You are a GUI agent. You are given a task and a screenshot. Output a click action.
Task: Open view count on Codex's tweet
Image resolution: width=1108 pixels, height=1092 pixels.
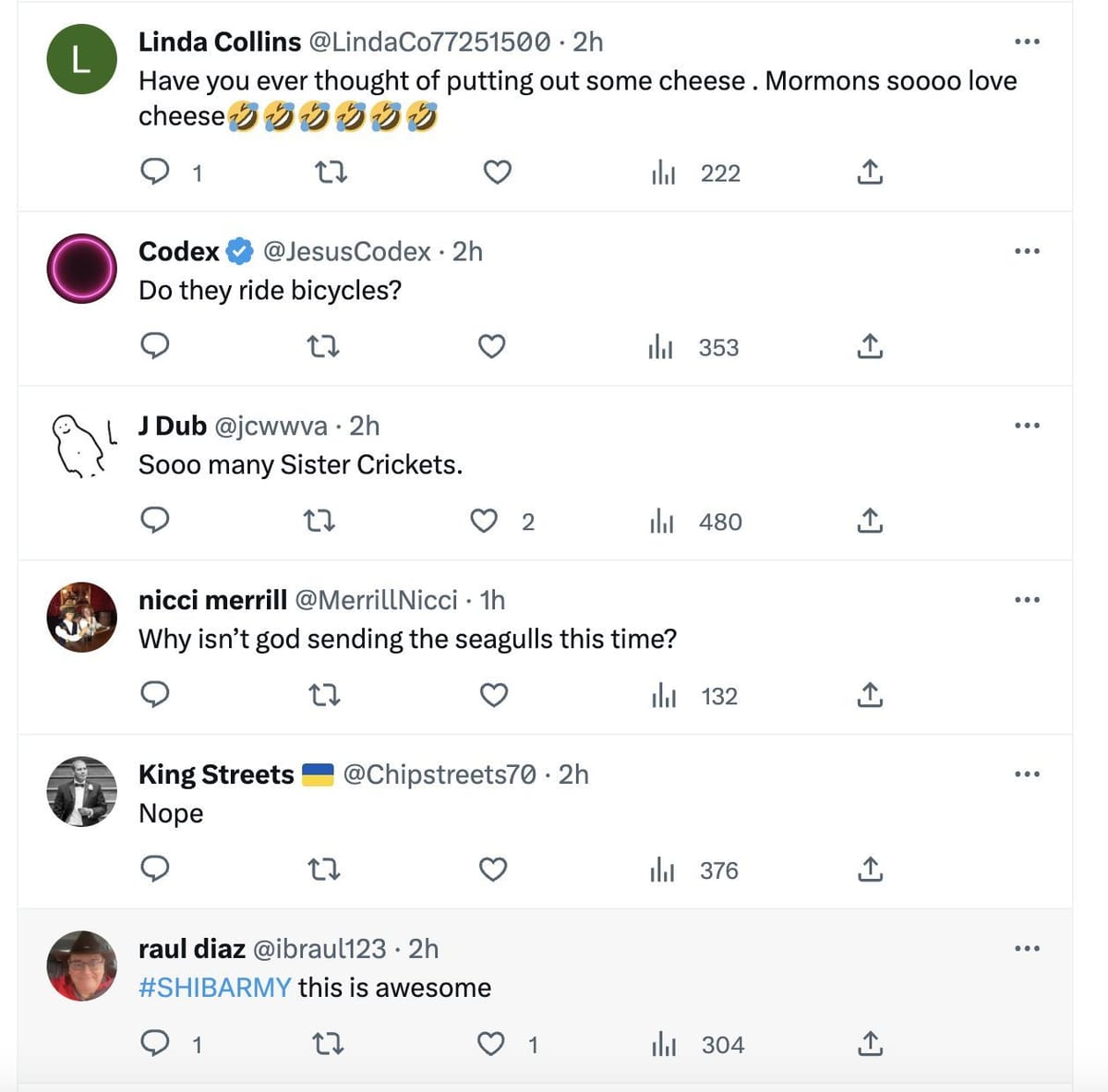point(694,348)
